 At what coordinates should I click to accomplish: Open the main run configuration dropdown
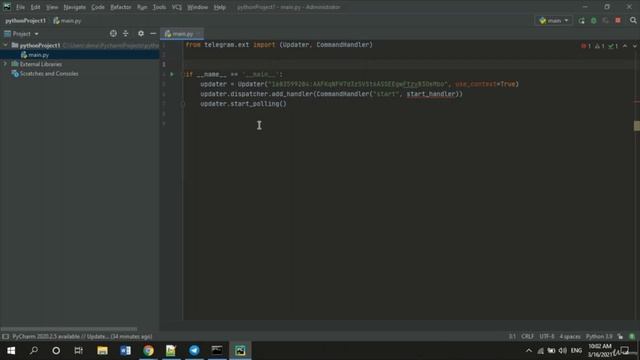pos(553,20)
